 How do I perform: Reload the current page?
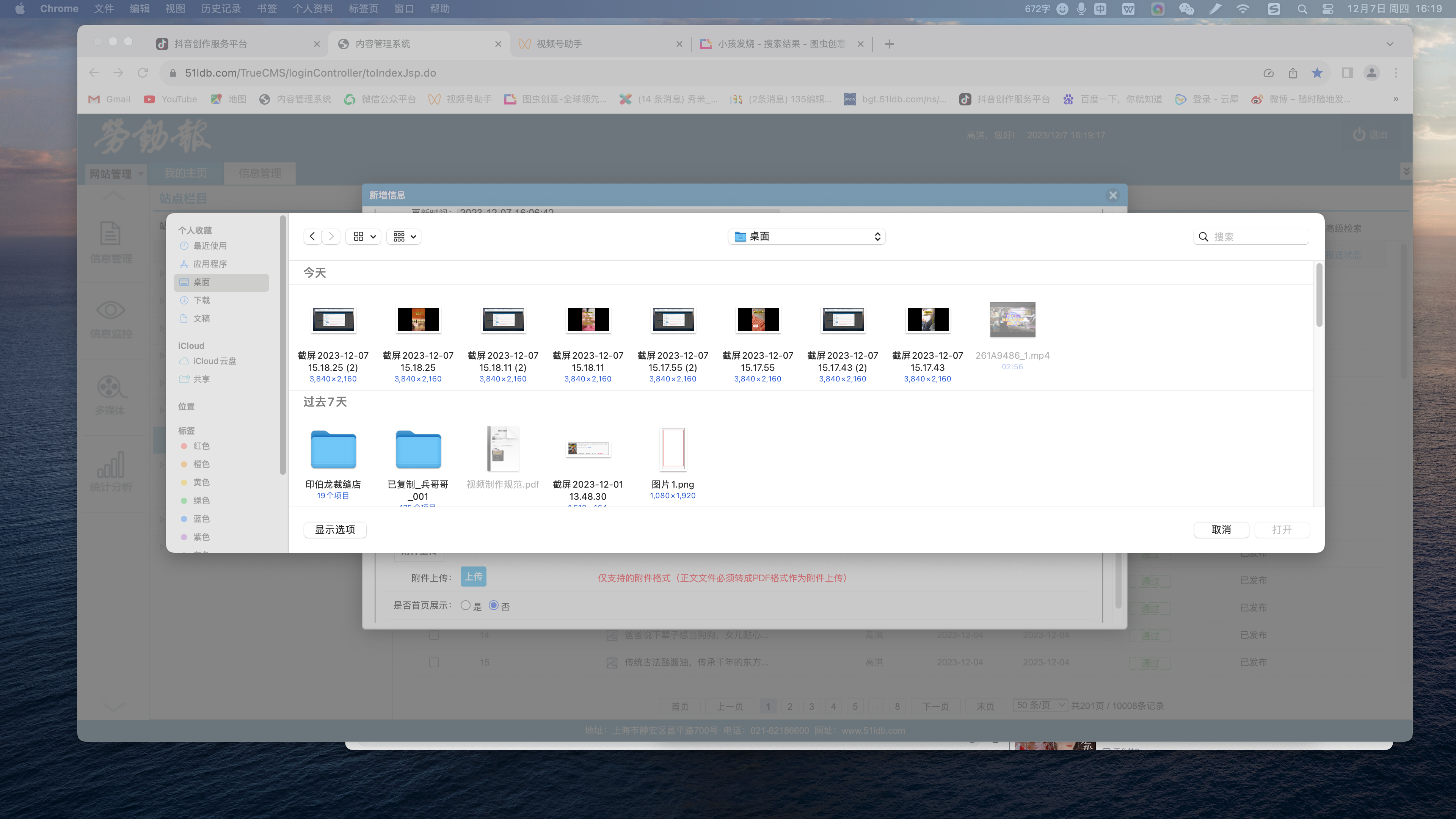[x=143, y=73]
